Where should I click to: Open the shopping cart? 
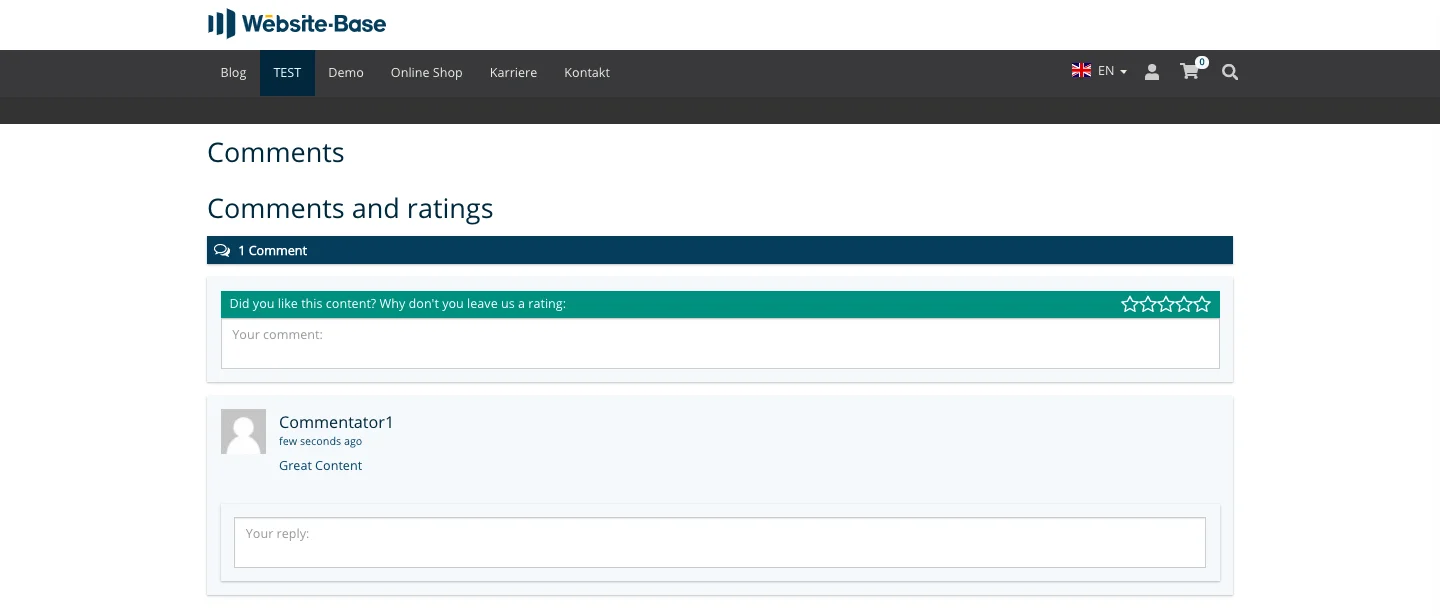click(1189, 72)
